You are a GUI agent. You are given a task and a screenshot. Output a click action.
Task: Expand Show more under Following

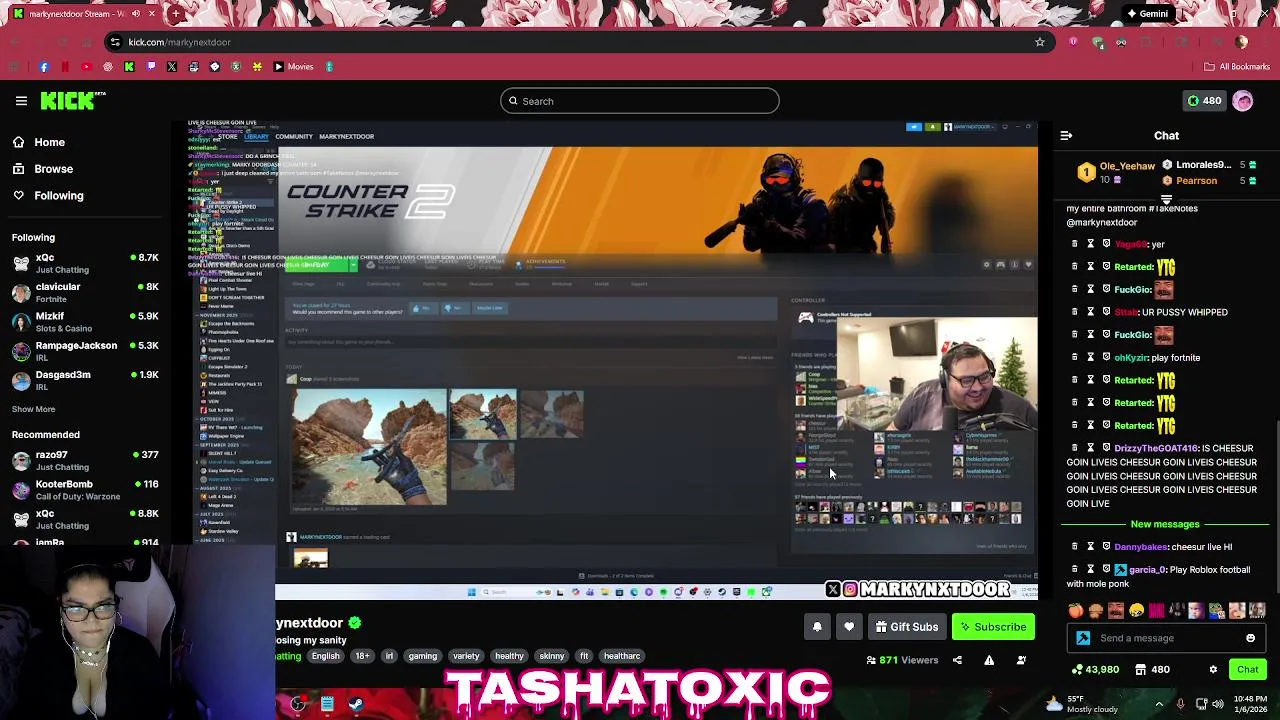34,409
